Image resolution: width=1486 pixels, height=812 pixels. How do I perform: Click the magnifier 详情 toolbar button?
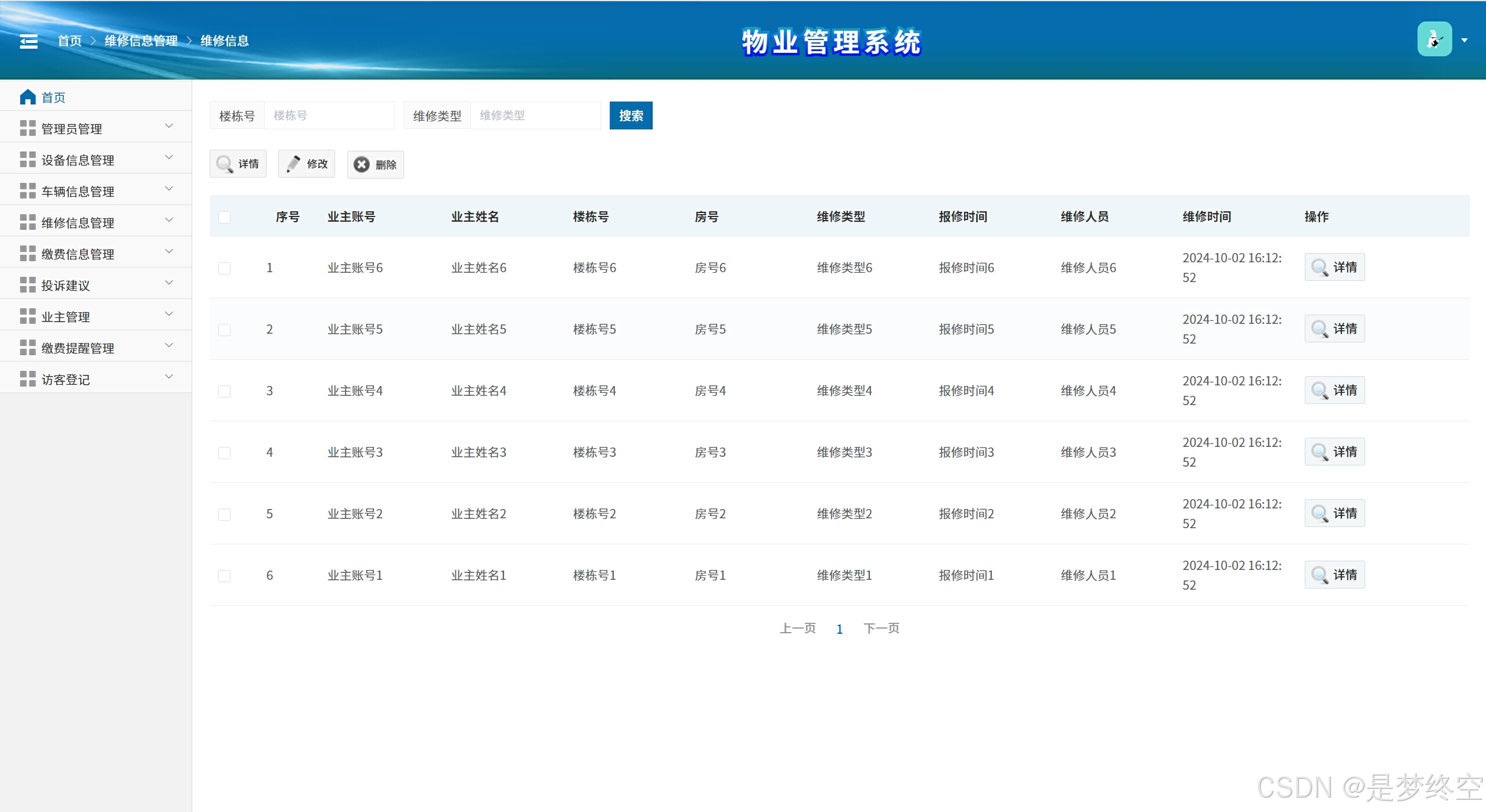(x=238, y=164)
